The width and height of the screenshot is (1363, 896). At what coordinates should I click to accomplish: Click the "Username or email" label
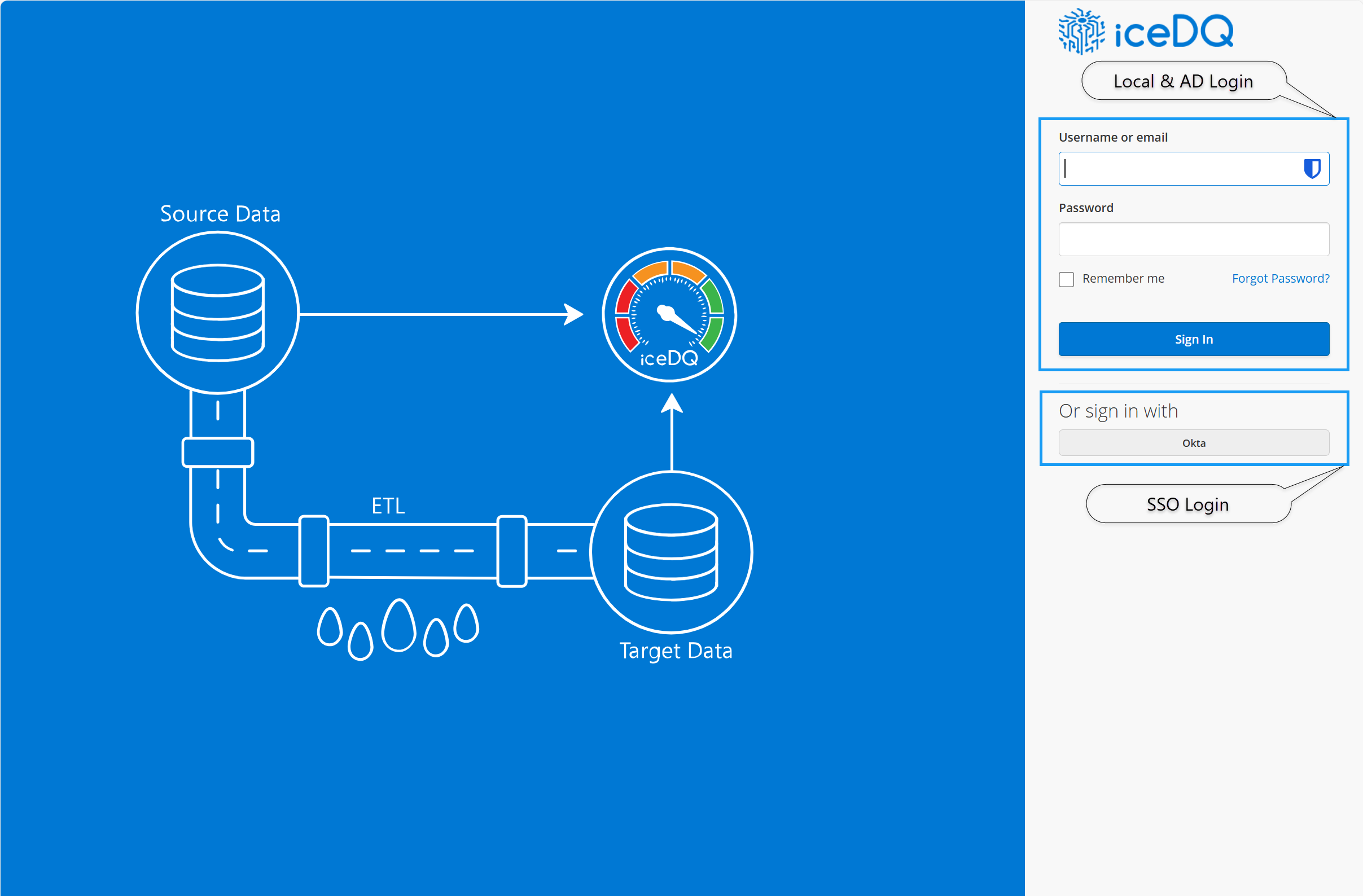click(x=1113, y=138)
